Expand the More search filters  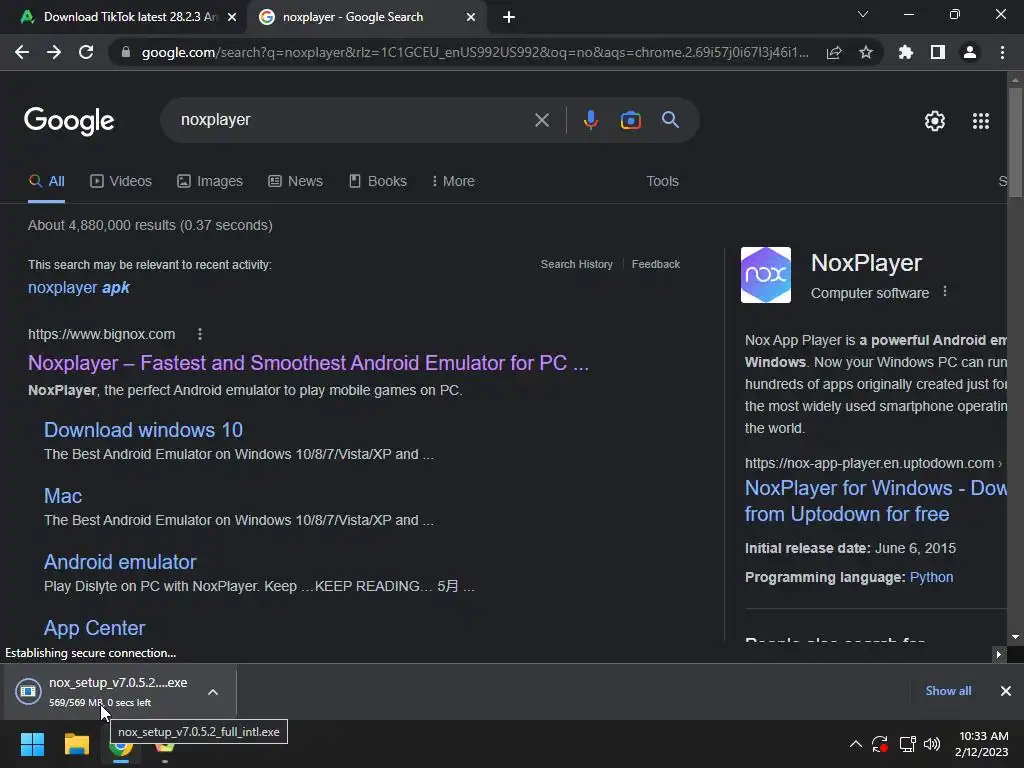coord(453,181)
